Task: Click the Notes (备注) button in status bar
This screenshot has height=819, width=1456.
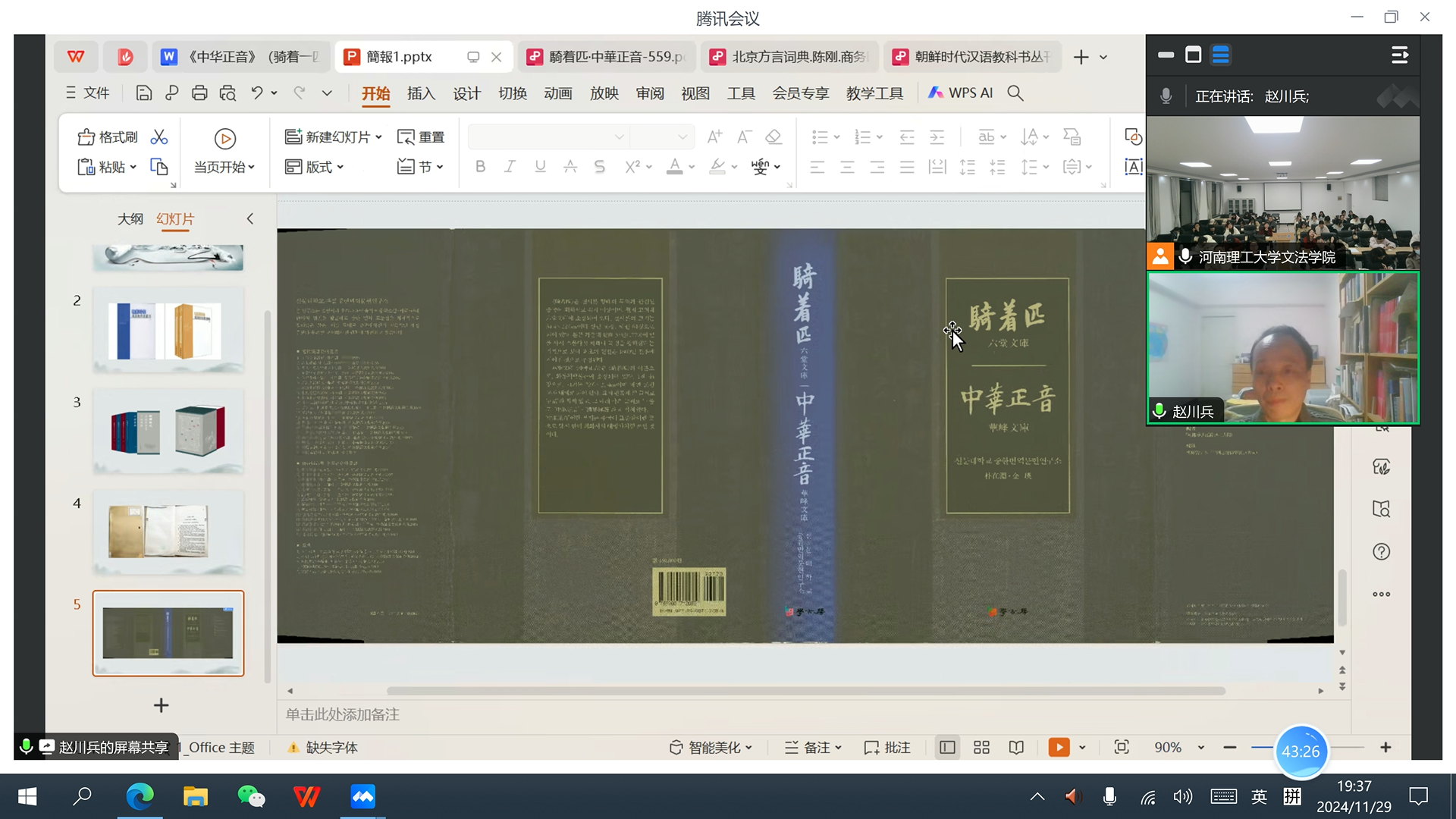Action: pyautogui.click(x=813, y=748)
